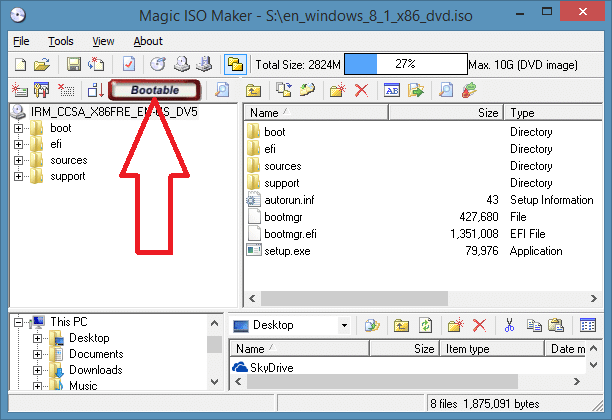Open the File menu
The image size is (612, 420).
[21, 41]
